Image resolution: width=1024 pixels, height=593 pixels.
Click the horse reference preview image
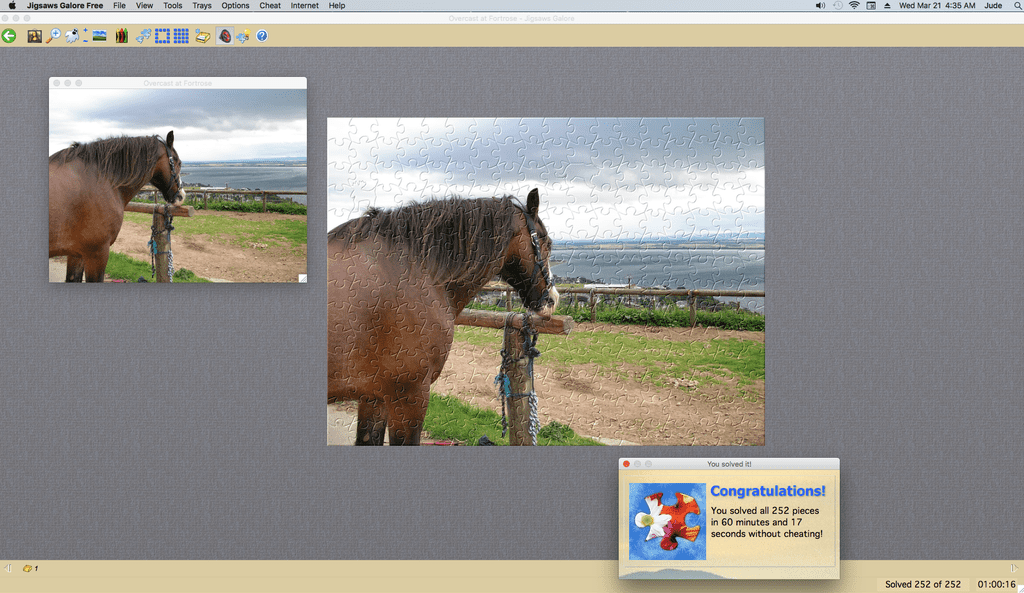pos(178,185)
